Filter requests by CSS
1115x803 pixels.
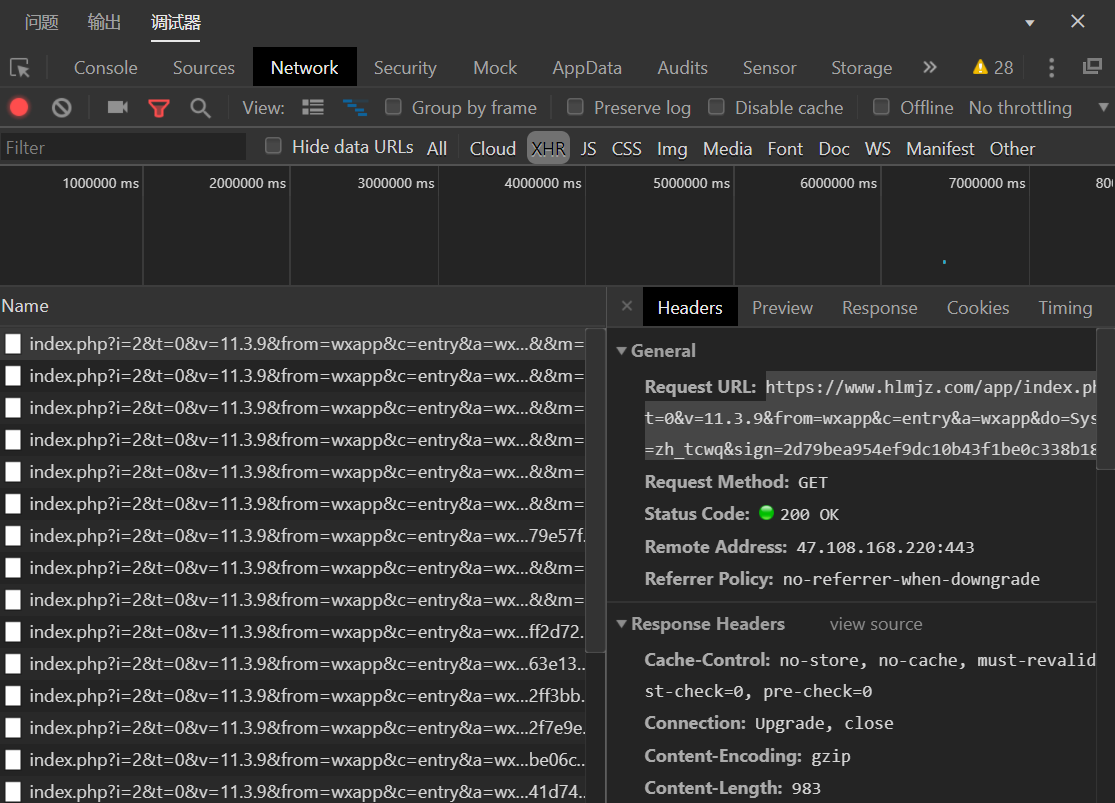626,148
